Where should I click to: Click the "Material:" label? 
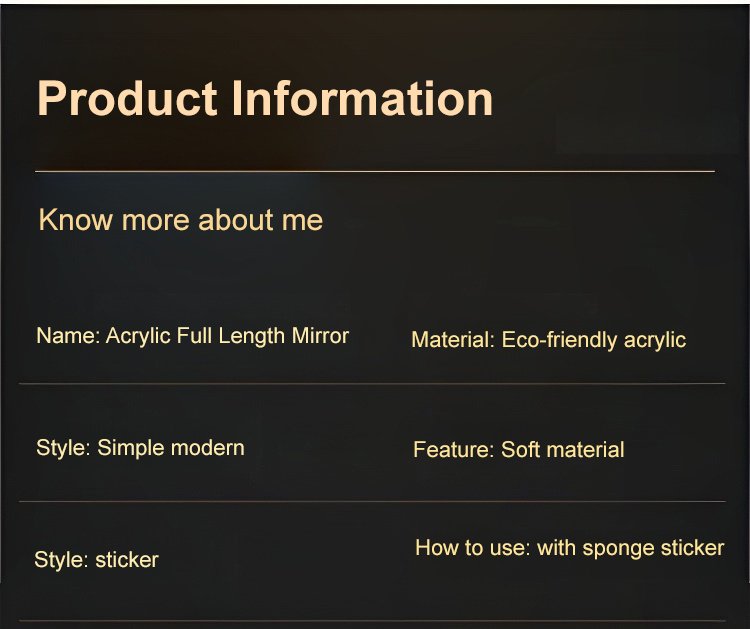point(453,340)
